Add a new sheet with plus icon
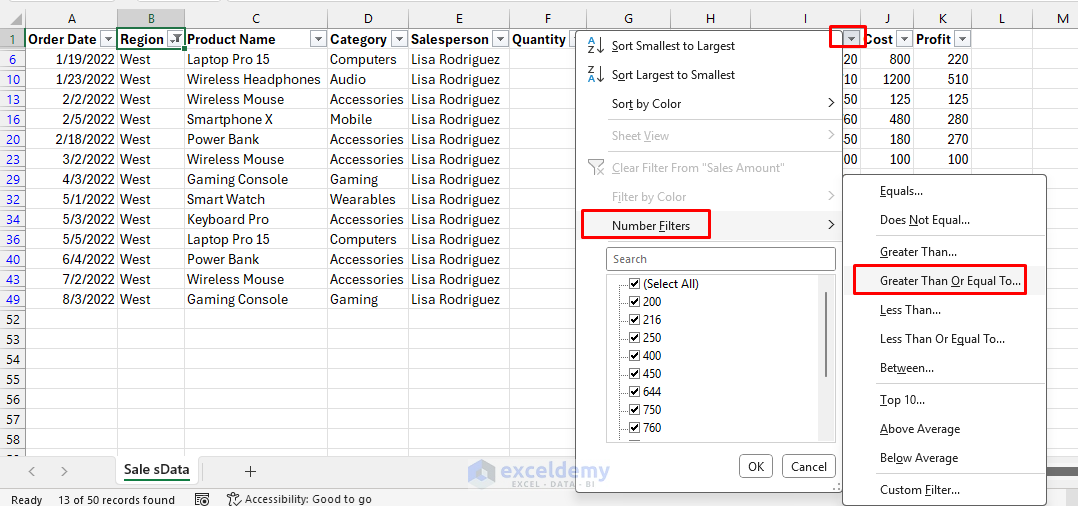The image size is (1078, 506). pyautogui.click(x=250, y=471)
